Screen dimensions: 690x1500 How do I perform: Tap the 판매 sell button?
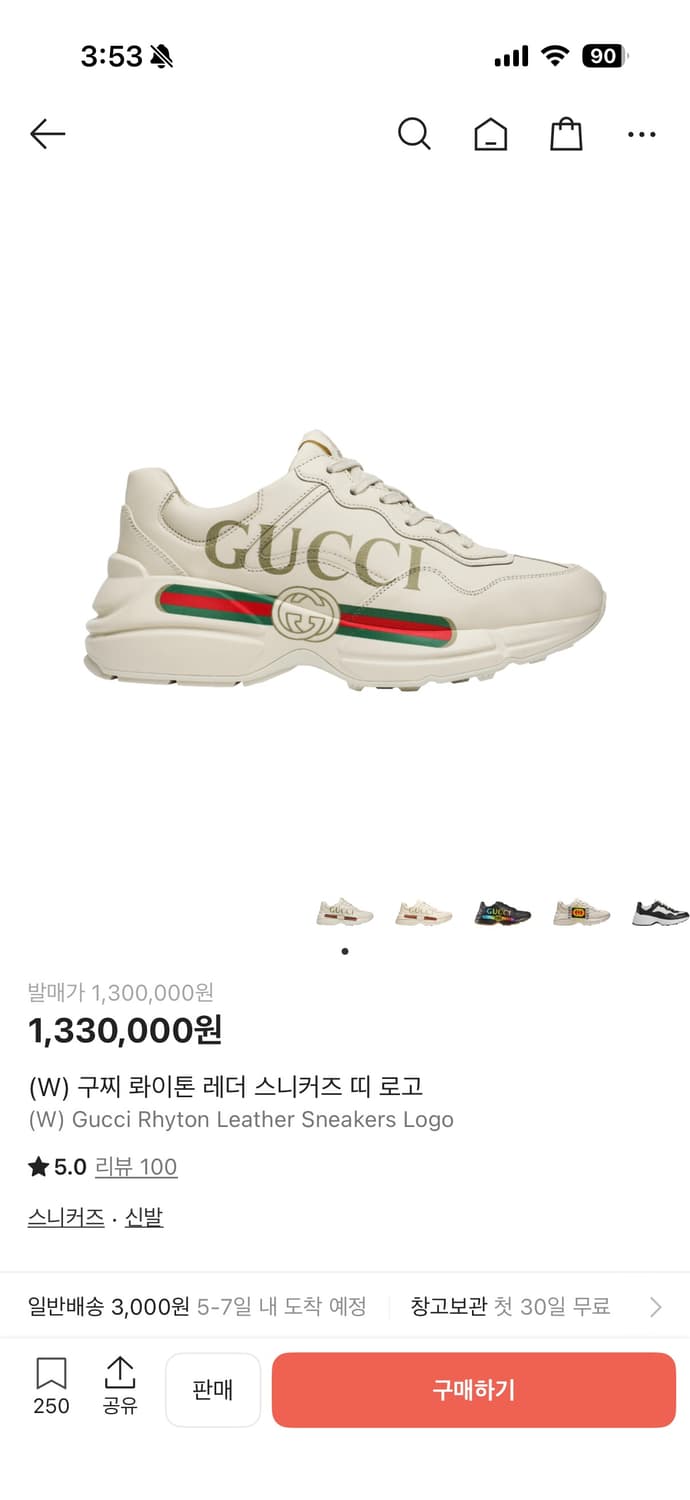(x=213, y=1390)
